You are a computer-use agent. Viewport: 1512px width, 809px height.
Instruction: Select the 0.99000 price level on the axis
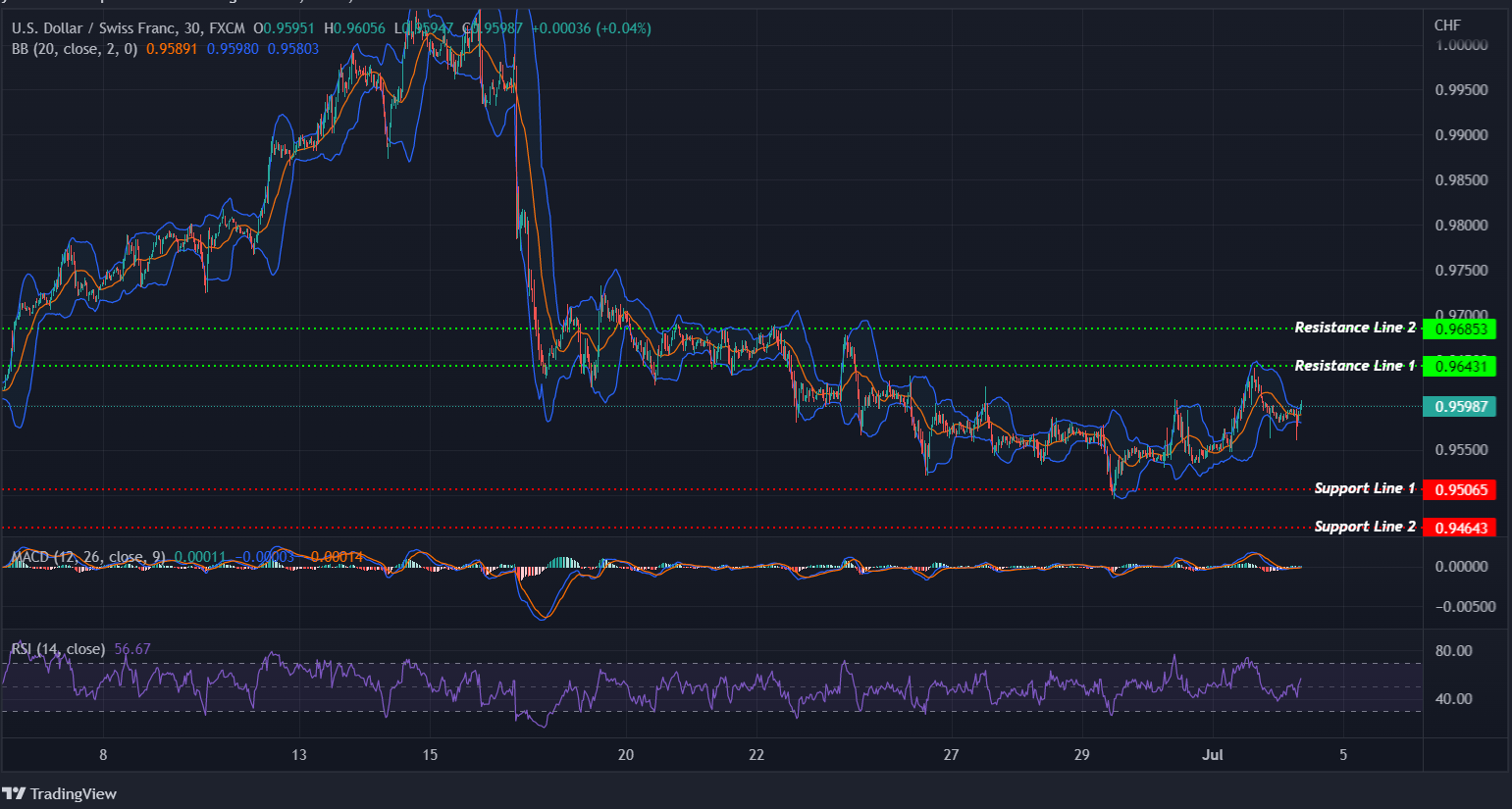(1463, 133)
